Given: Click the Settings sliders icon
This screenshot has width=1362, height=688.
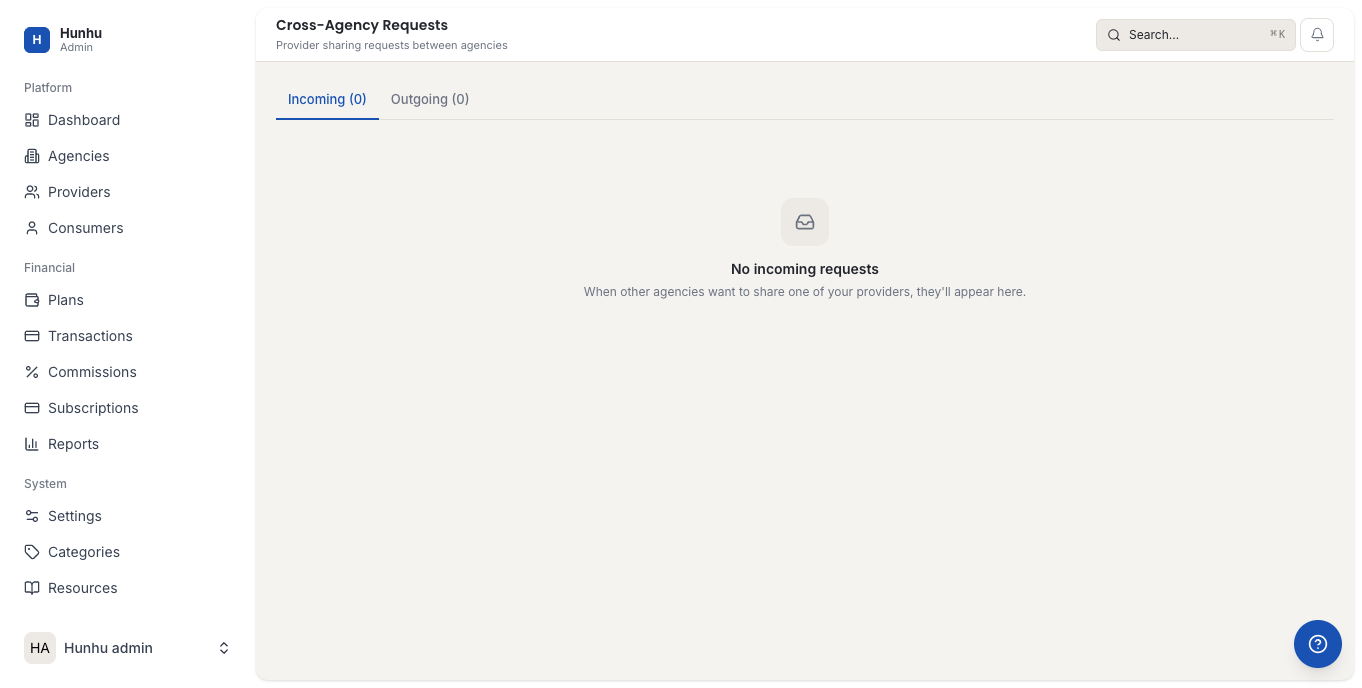Looking at the screenshot, I should click(32, 516).
